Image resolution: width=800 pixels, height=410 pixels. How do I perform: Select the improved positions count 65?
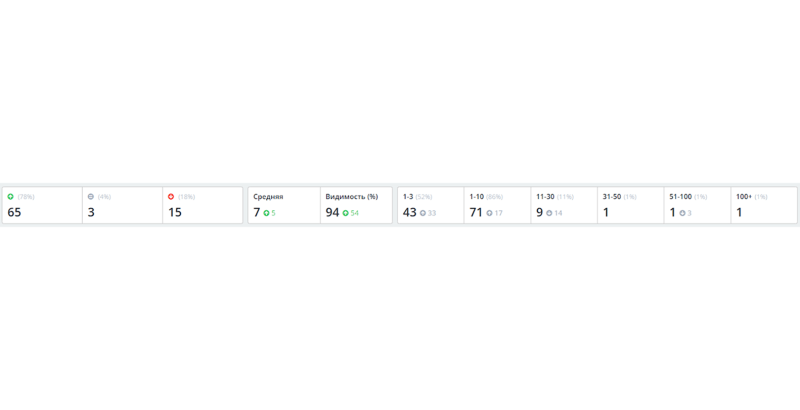14,212
